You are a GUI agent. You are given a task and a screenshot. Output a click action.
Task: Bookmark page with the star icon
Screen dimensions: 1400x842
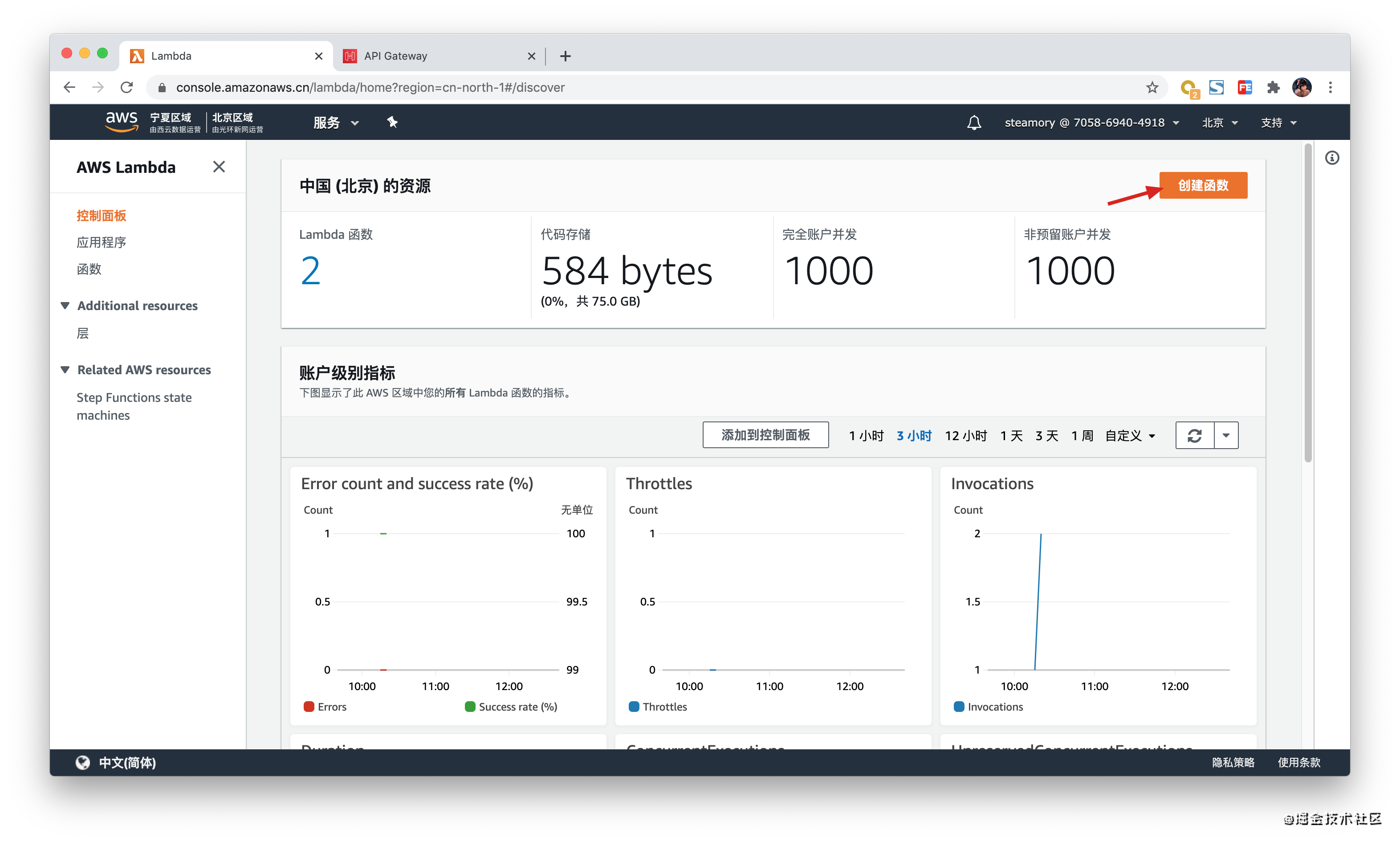click(x=1152, y=87)
